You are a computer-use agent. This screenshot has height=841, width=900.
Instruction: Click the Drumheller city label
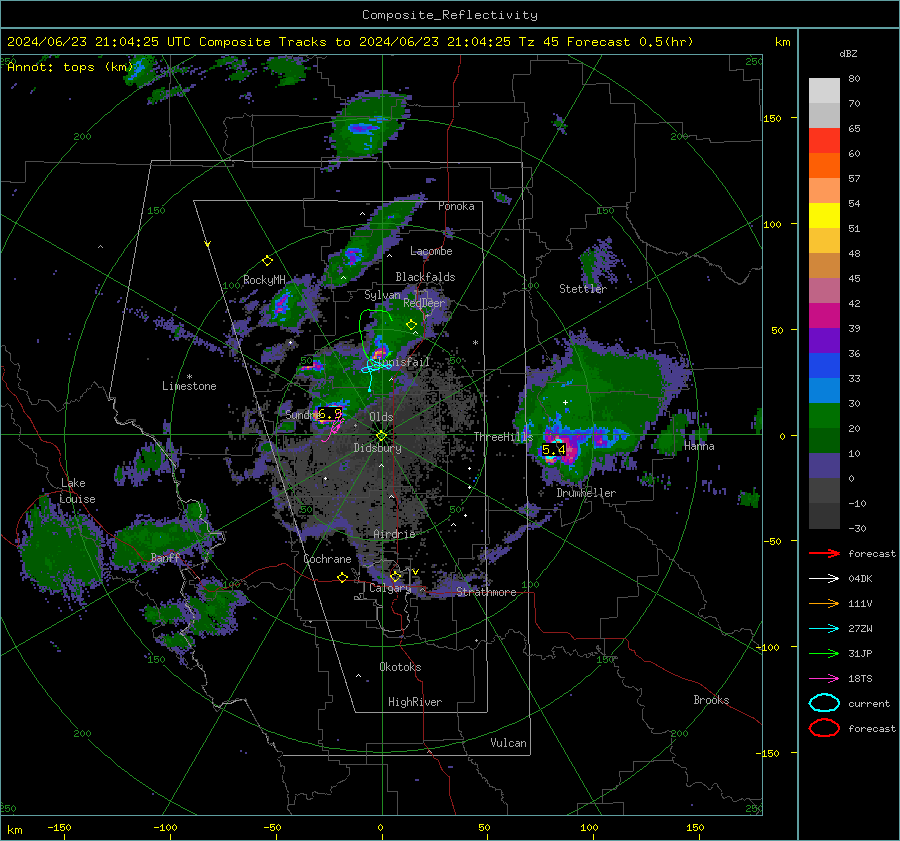(x=586, y=493)
